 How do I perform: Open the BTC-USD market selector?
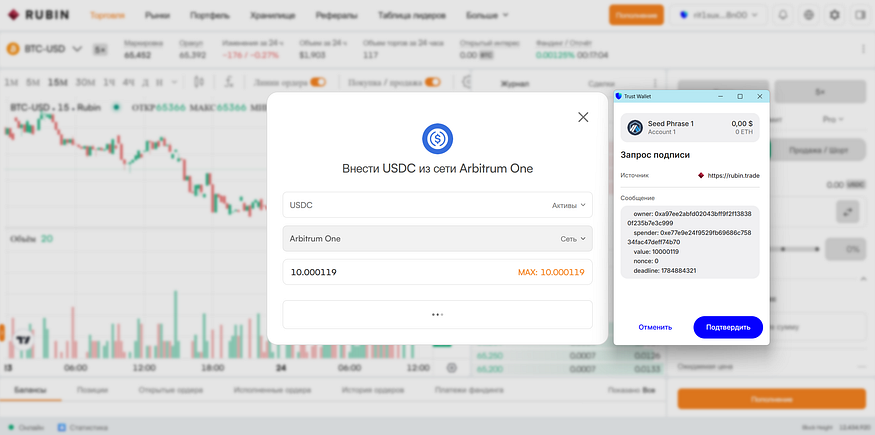pos(45,49)
